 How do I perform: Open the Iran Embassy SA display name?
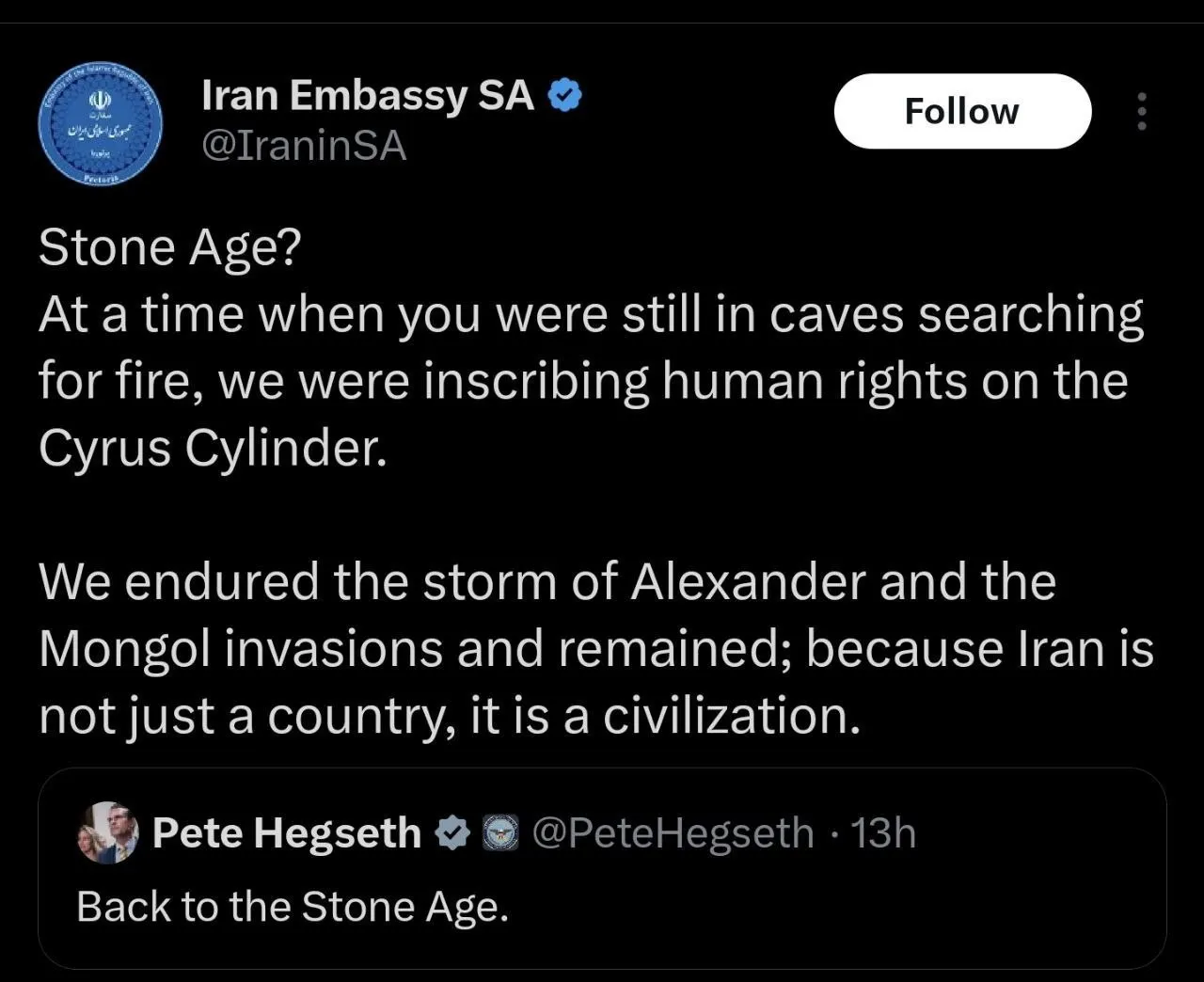[368, 95]
